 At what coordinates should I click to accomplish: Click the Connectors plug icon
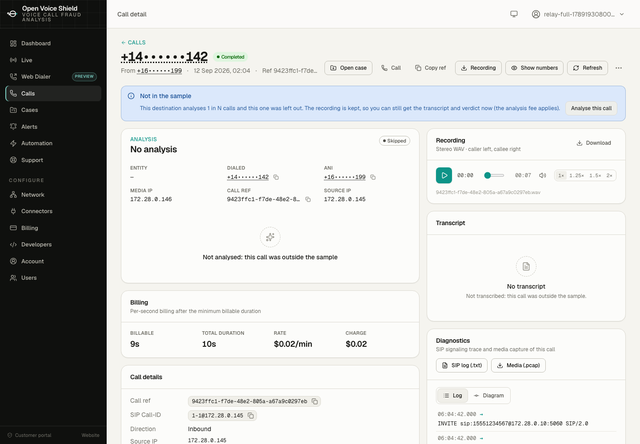point(13,211)
